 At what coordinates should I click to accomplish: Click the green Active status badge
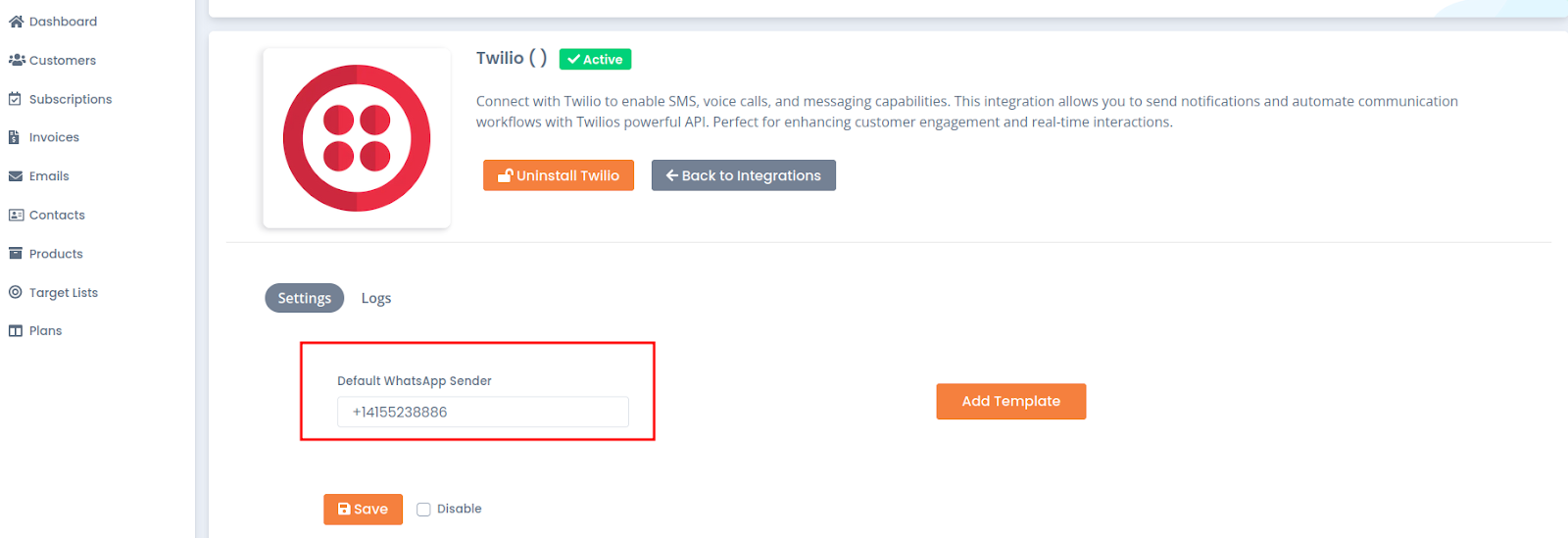pyautogui.click(x=595, y=60)
